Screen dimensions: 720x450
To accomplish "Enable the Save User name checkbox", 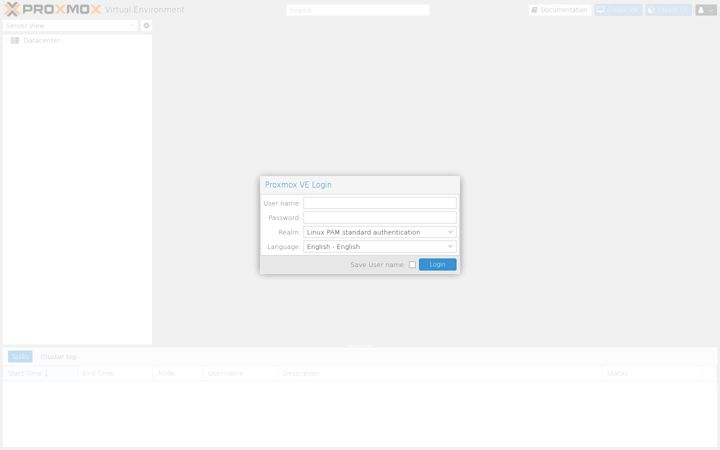I will (412, 264).
